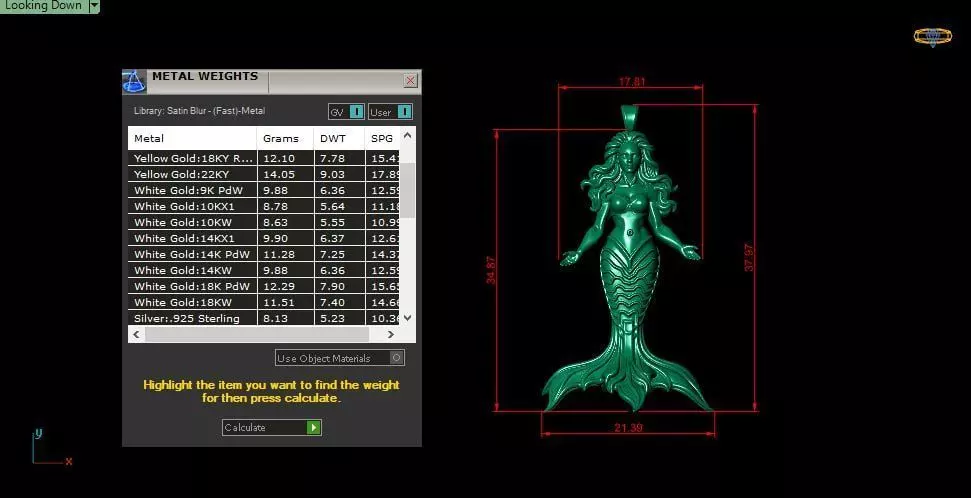Click the Metal column header

click(193, 138)
